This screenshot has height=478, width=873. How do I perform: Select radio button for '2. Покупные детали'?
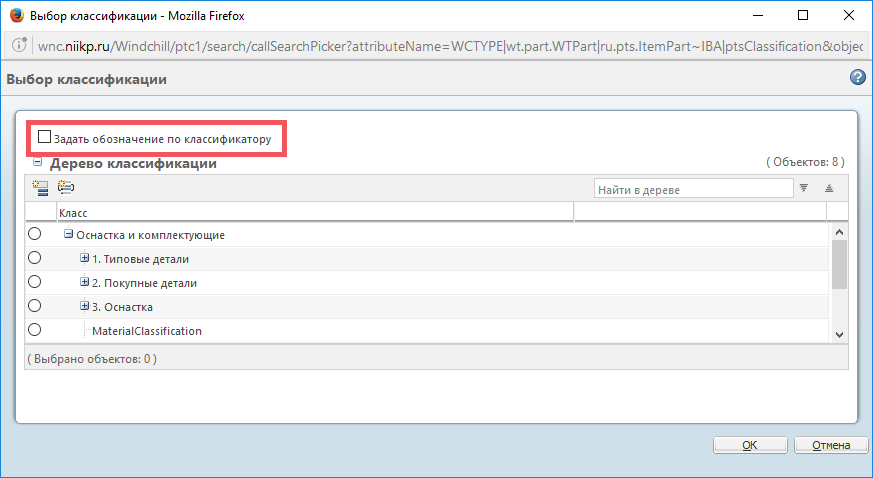[35, 282]
